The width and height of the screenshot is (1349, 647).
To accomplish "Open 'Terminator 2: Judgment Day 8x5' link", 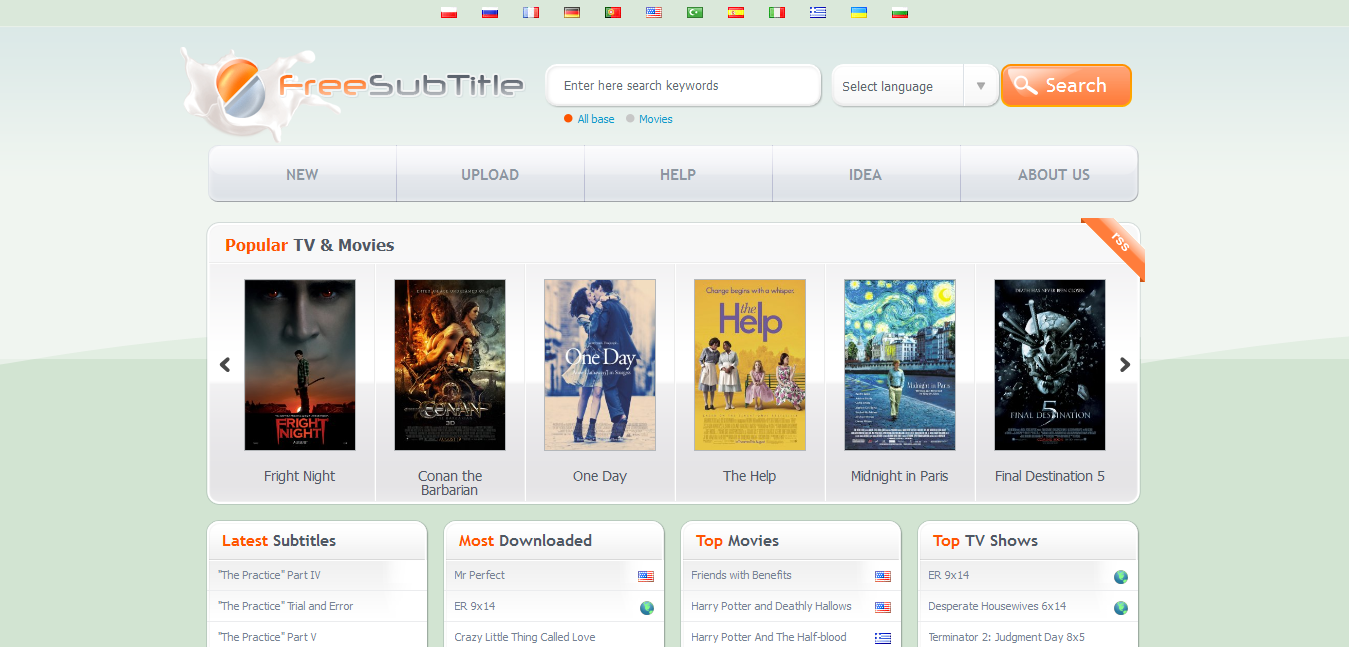I will coord(1006,637).
